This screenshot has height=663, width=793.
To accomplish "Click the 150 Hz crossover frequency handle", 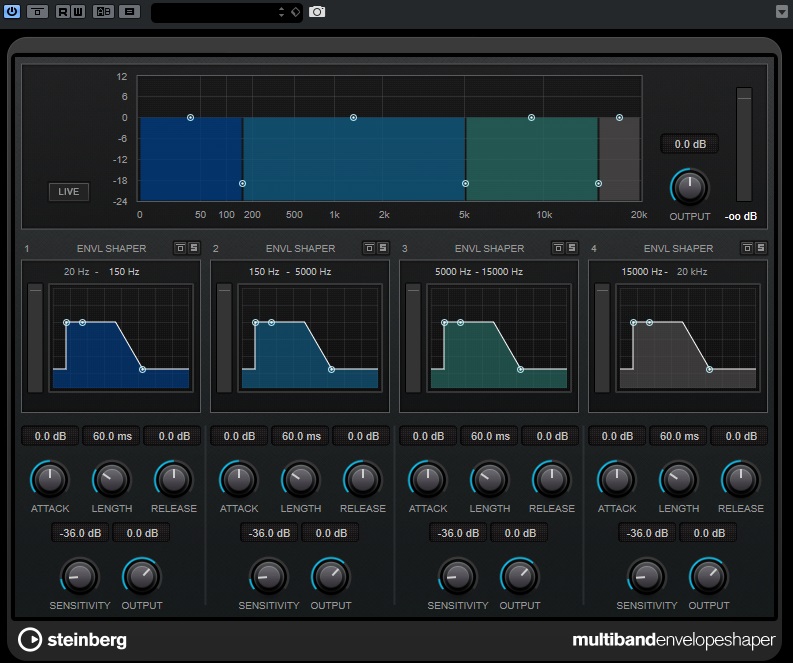I will coord(242,184).
